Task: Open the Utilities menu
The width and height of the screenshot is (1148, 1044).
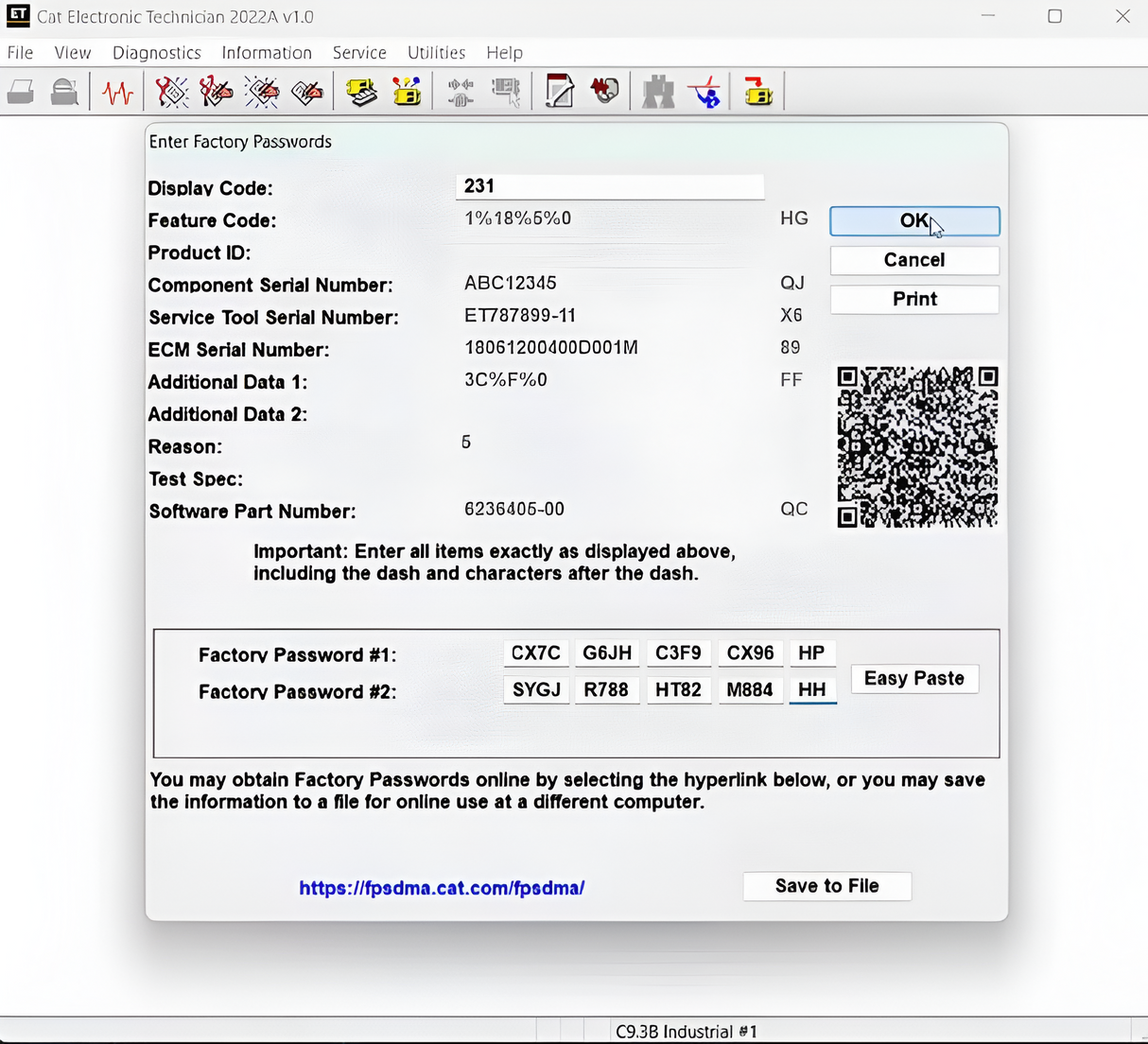Action: point(436,53)
